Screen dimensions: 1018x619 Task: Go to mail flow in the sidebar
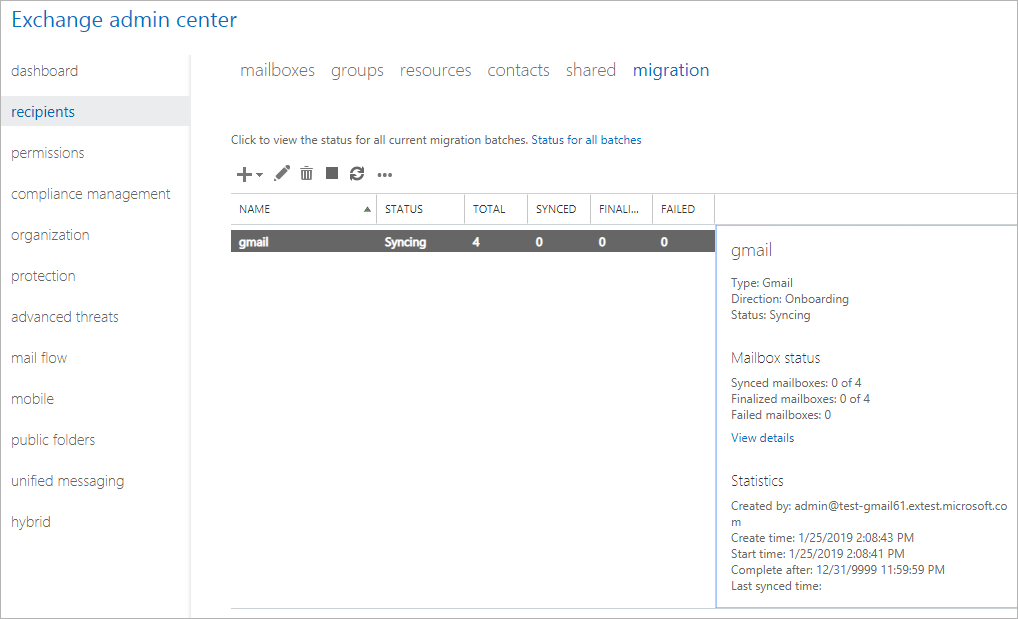coord(39,358)
